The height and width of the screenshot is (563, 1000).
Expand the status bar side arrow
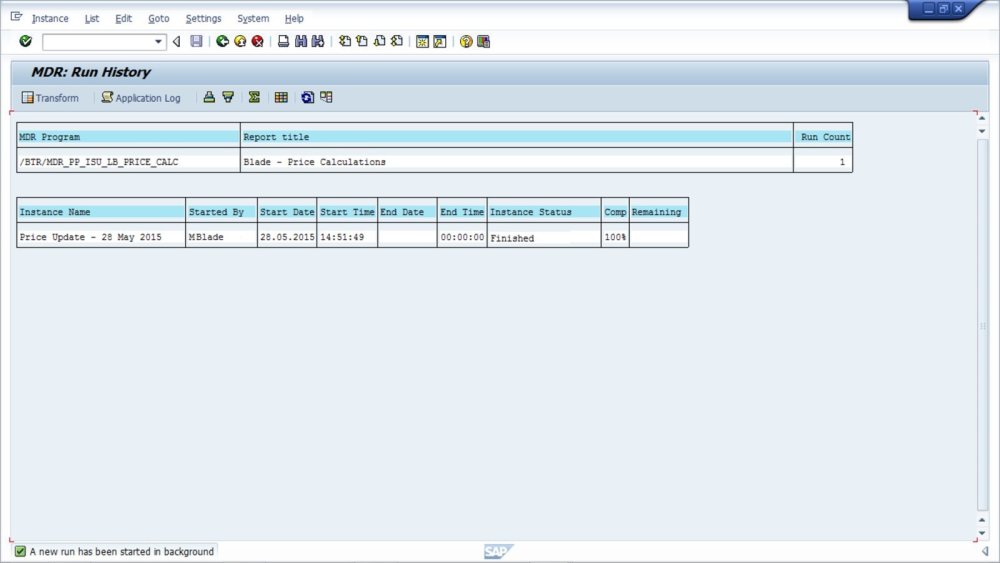coord(985,552)
